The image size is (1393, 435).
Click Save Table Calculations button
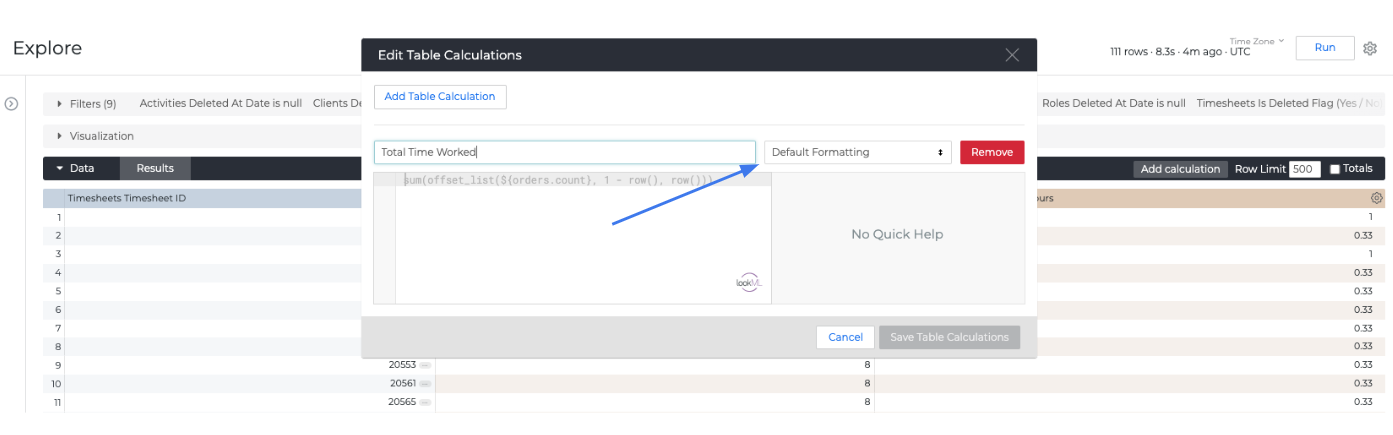coord(949,337)
